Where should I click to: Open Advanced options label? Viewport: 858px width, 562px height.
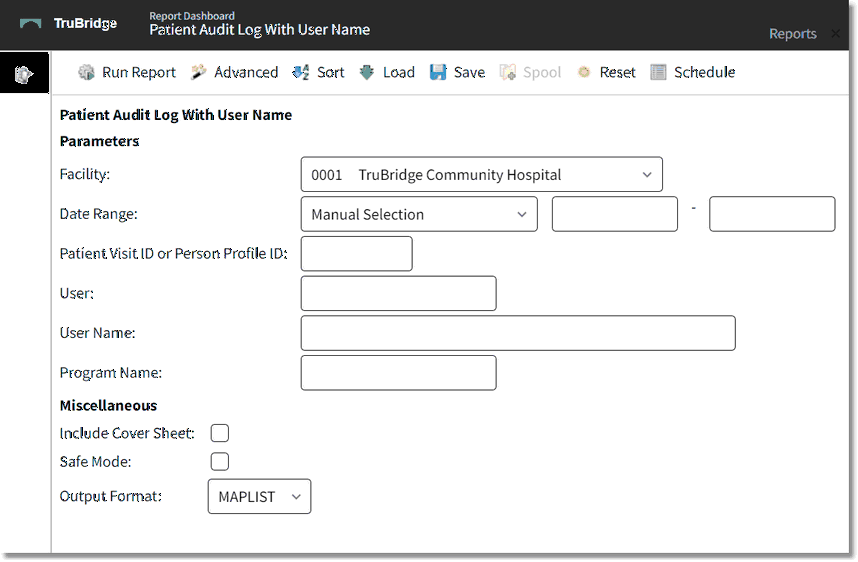(246, 72)
